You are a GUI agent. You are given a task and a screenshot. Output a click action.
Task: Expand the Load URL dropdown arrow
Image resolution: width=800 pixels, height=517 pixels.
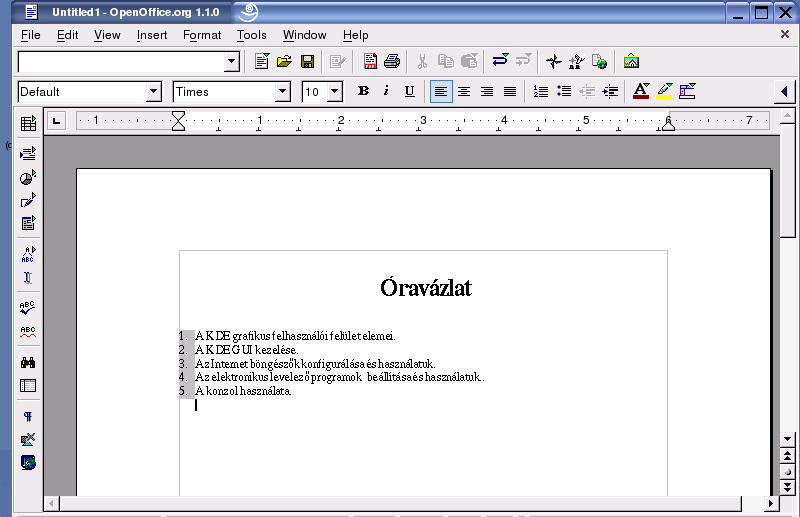tap(232, 61)
